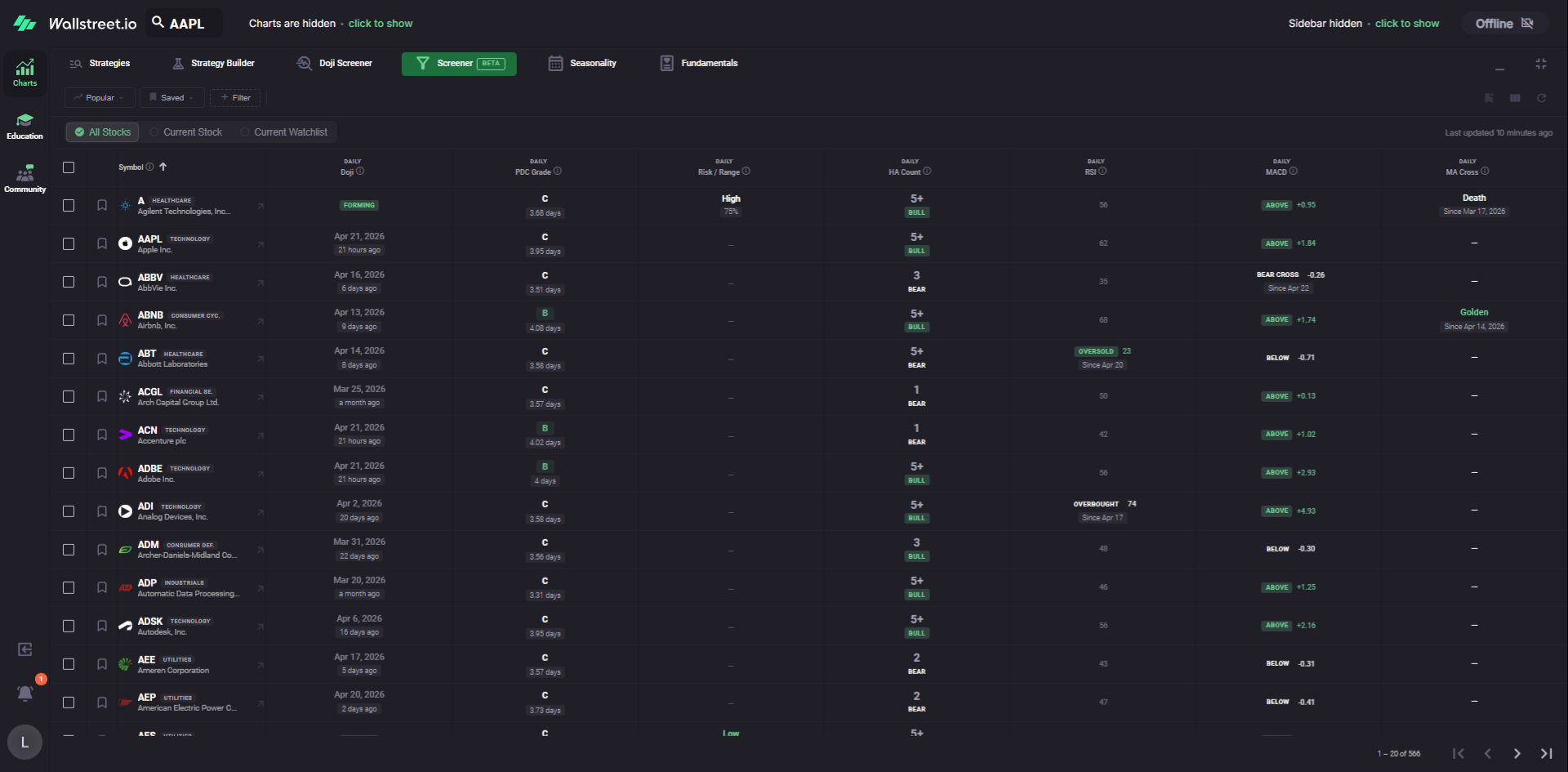The image size is (1568, 772).
Task: Open the Community sidebar icon
Action: pos(24,178)
